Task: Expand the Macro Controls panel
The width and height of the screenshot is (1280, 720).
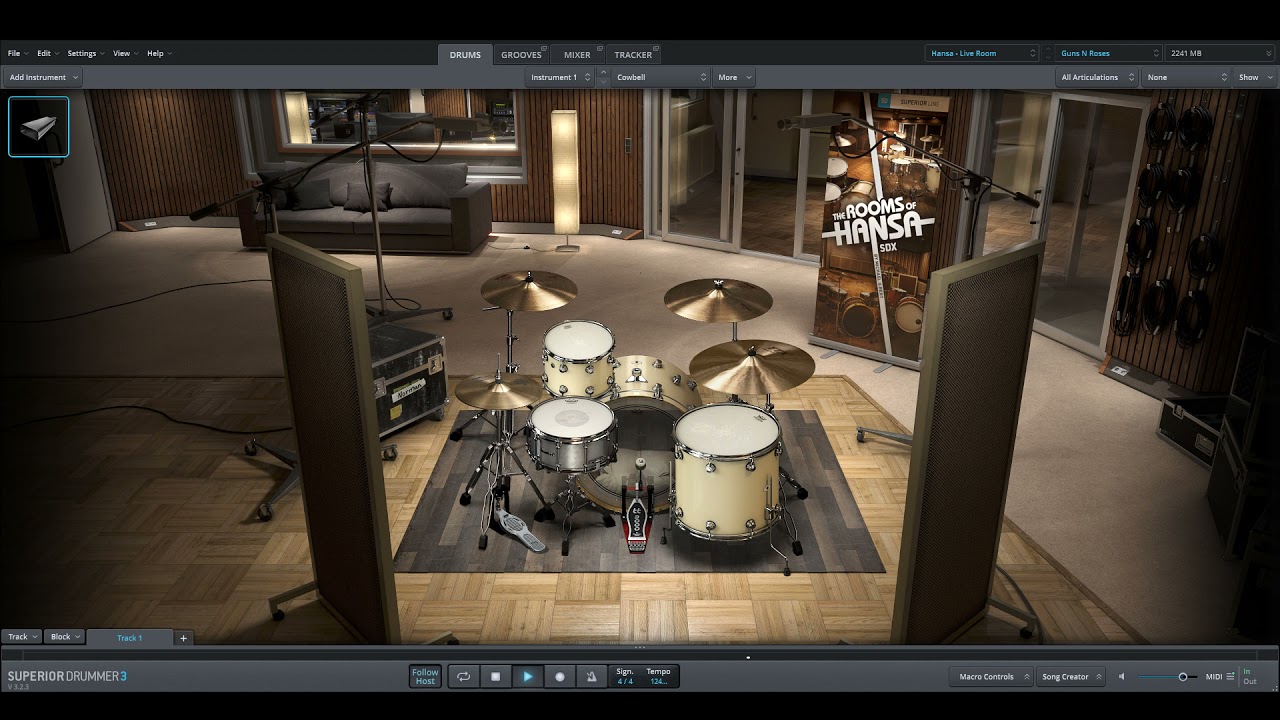Action: (990, 677)
